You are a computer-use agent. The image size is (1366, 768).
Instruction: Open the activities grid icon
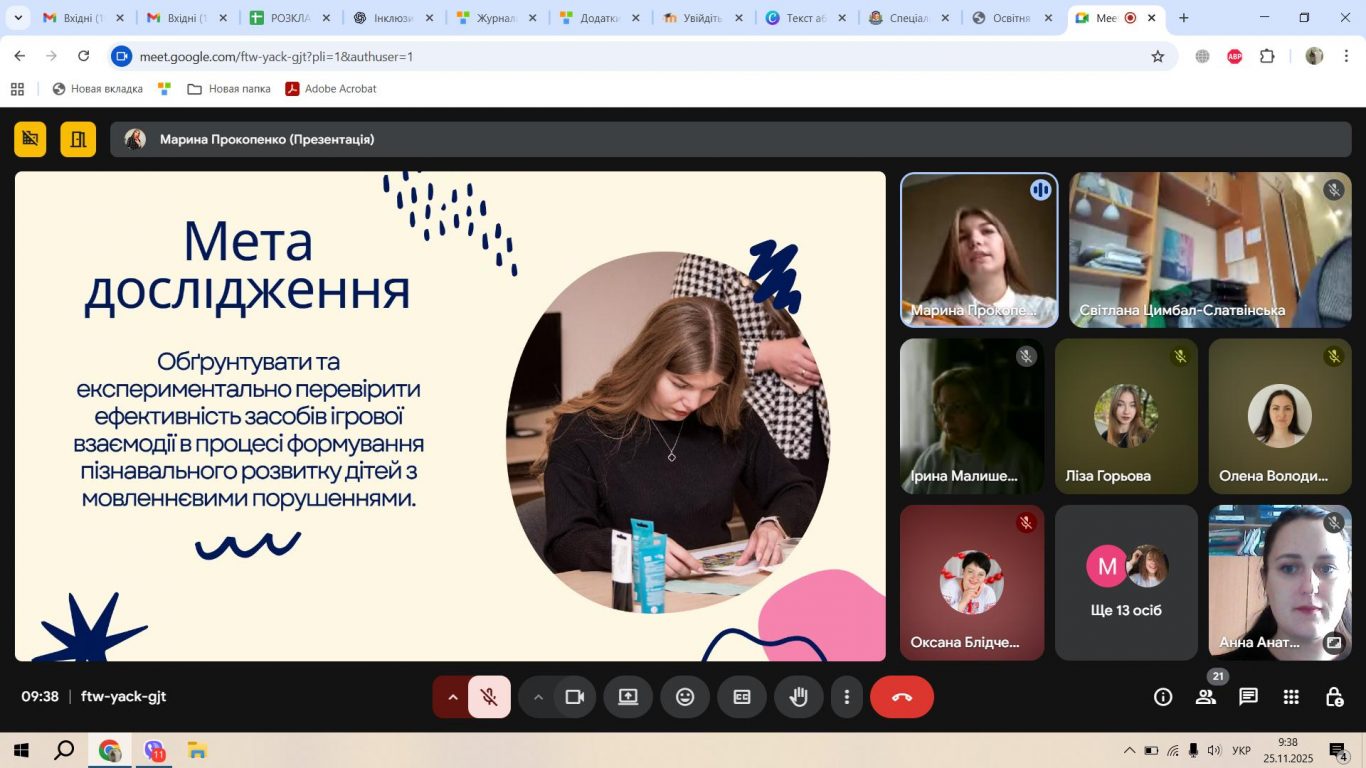coord(1291,697)
